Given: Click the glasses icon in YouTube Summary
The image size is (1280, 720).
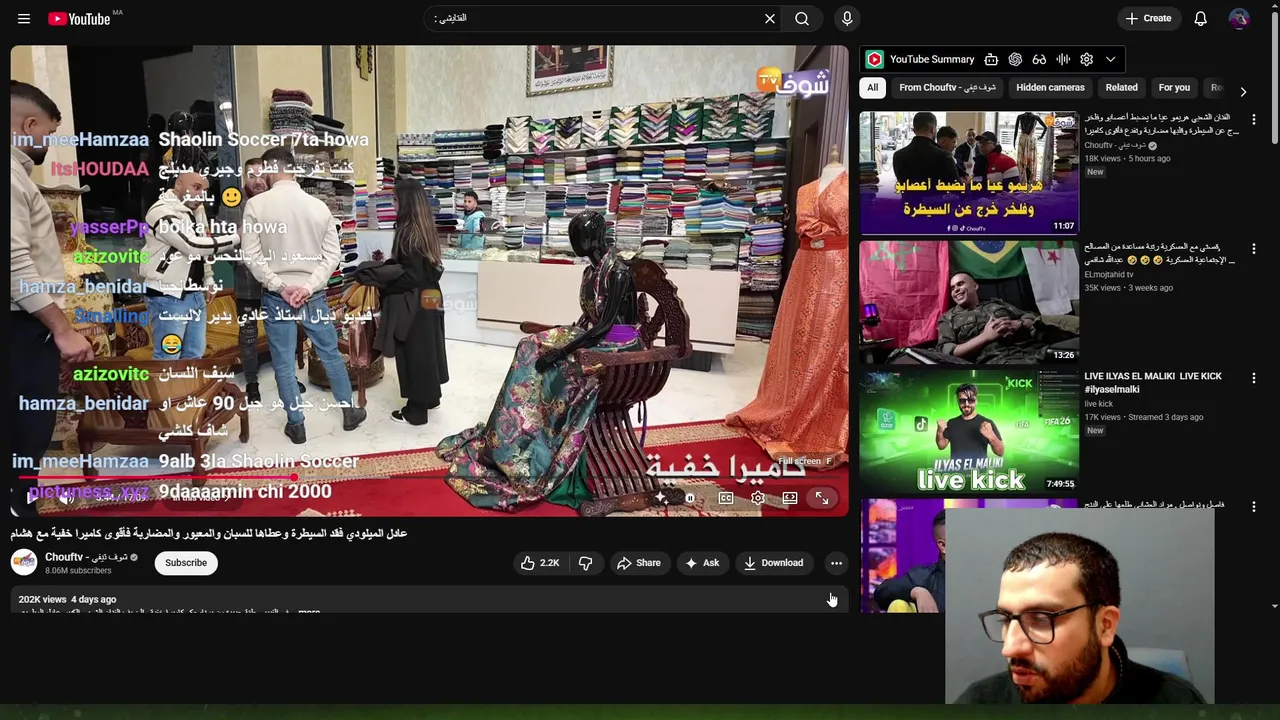Looking at the screenshot, I should [1039, 59].
